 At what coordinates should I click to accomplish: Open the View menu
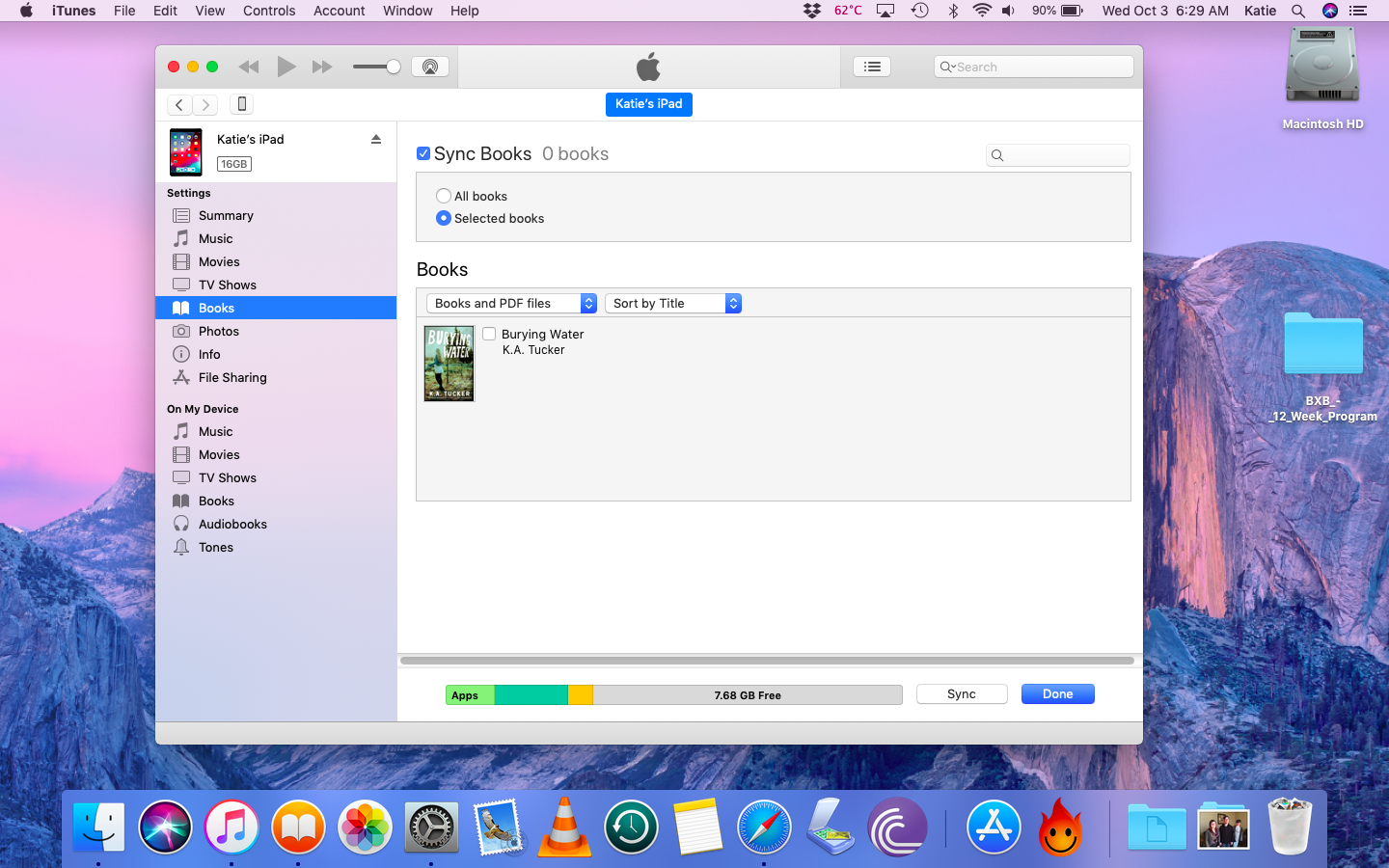209,11
